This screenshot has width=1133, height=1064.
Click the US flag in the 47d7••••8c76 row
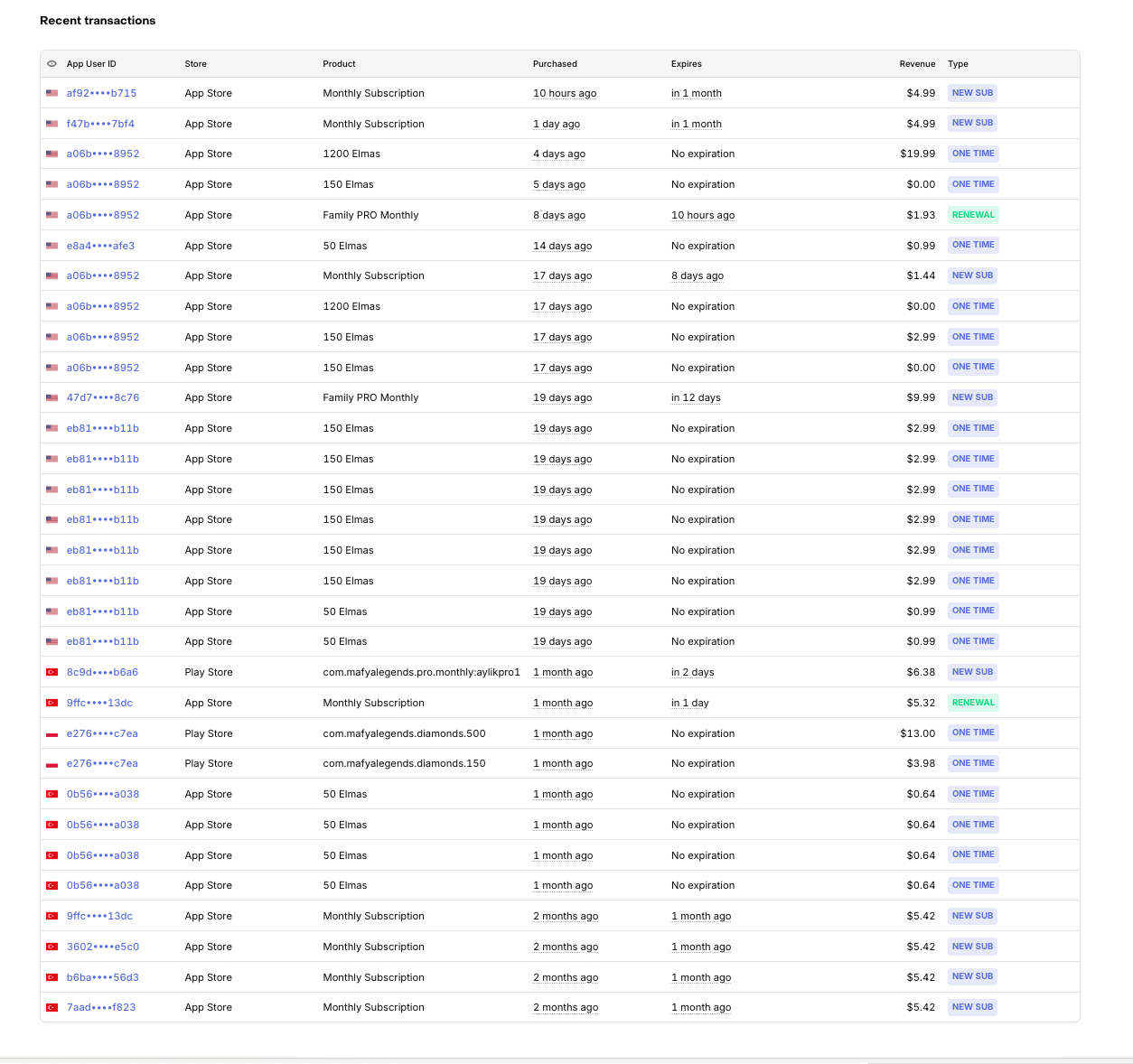[51, 397]
